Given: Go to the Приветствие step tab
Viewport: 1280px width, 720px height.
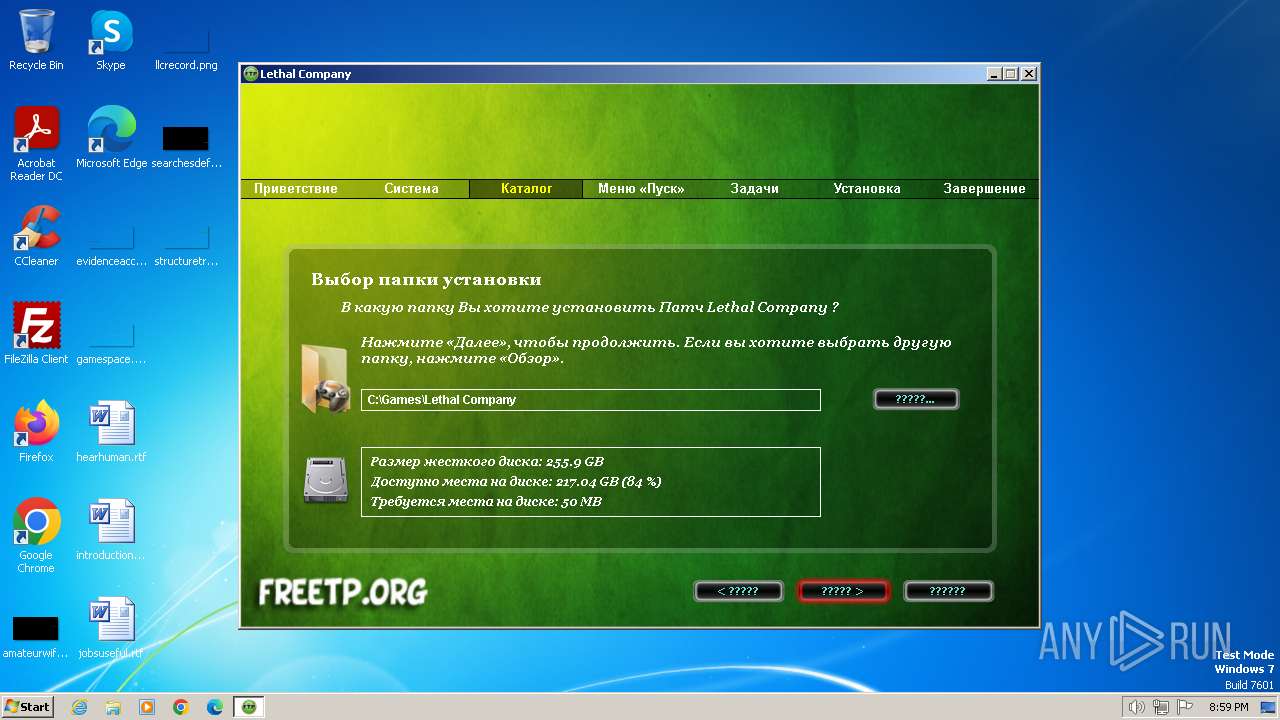Looking at the screenshot, I should (296, 189).
